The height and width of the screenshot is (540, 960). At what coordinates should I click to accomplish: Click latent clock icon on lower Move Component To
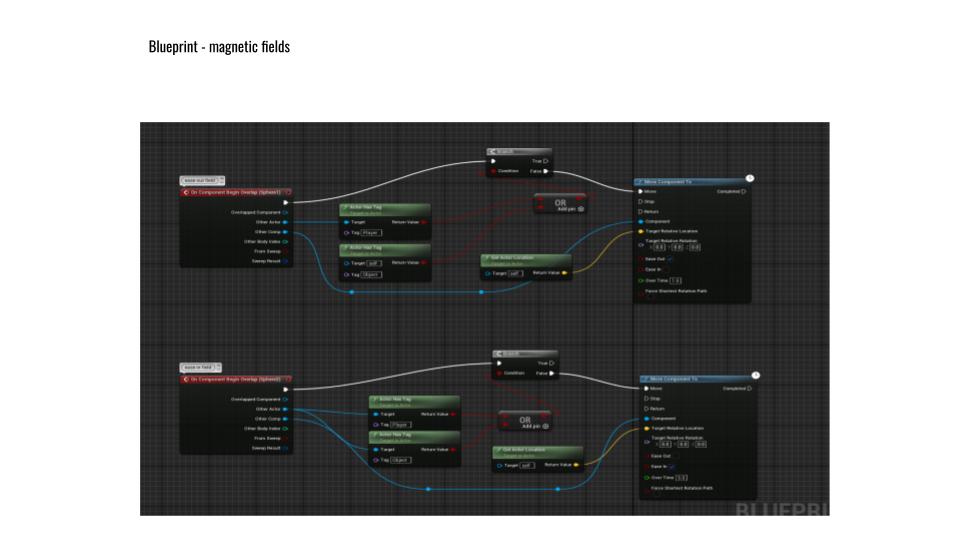pos(755,375)
